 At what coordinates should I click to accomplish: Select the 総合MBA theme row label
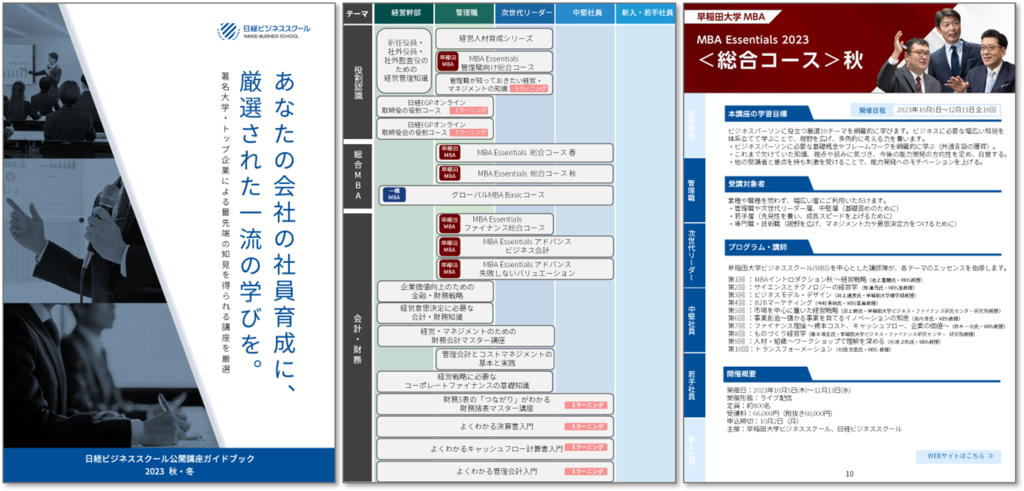(358, 175)
